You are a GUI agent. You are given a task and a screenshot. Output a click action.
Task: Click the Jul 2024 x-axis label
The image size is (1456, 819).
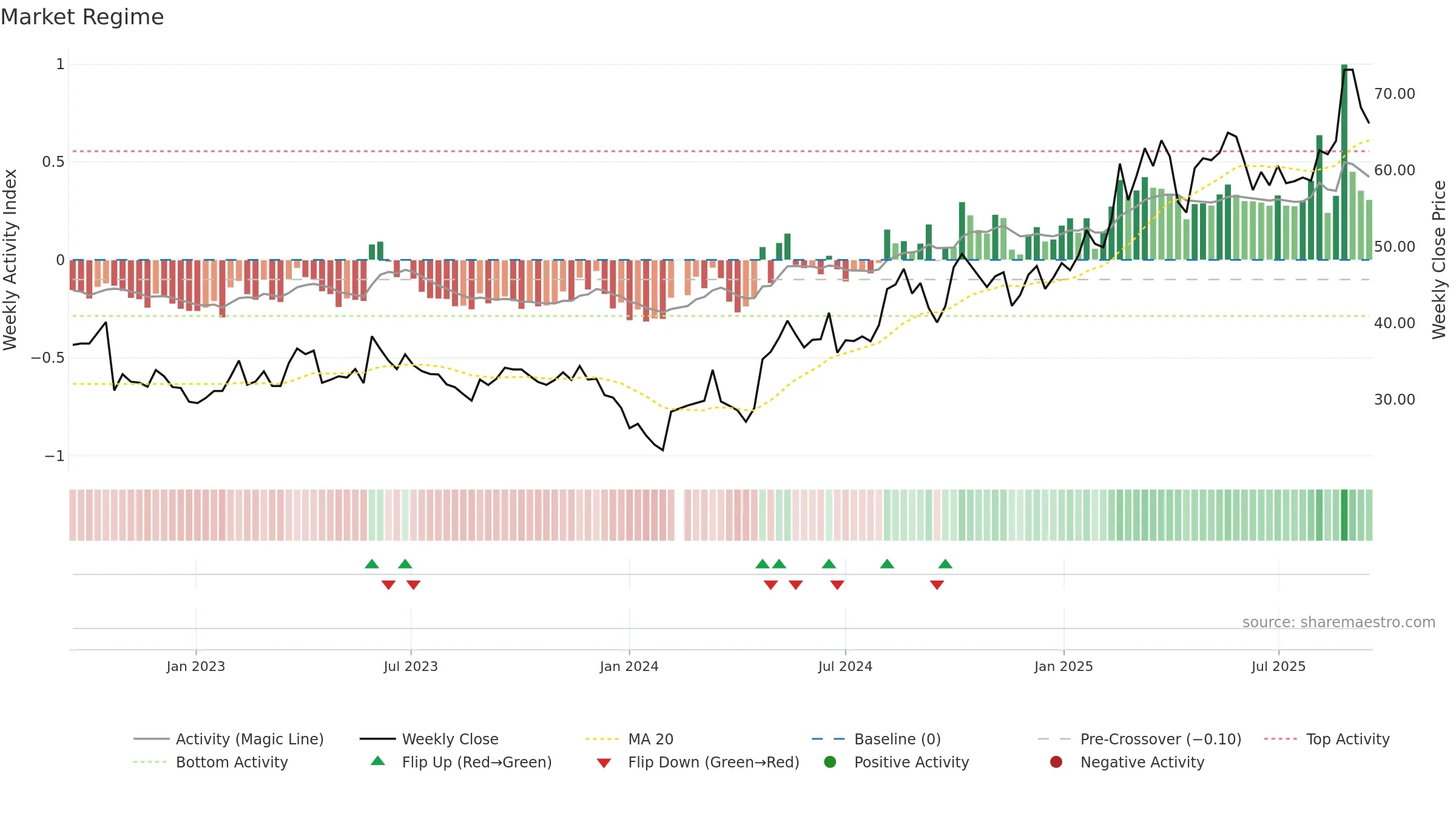(845, 667)
